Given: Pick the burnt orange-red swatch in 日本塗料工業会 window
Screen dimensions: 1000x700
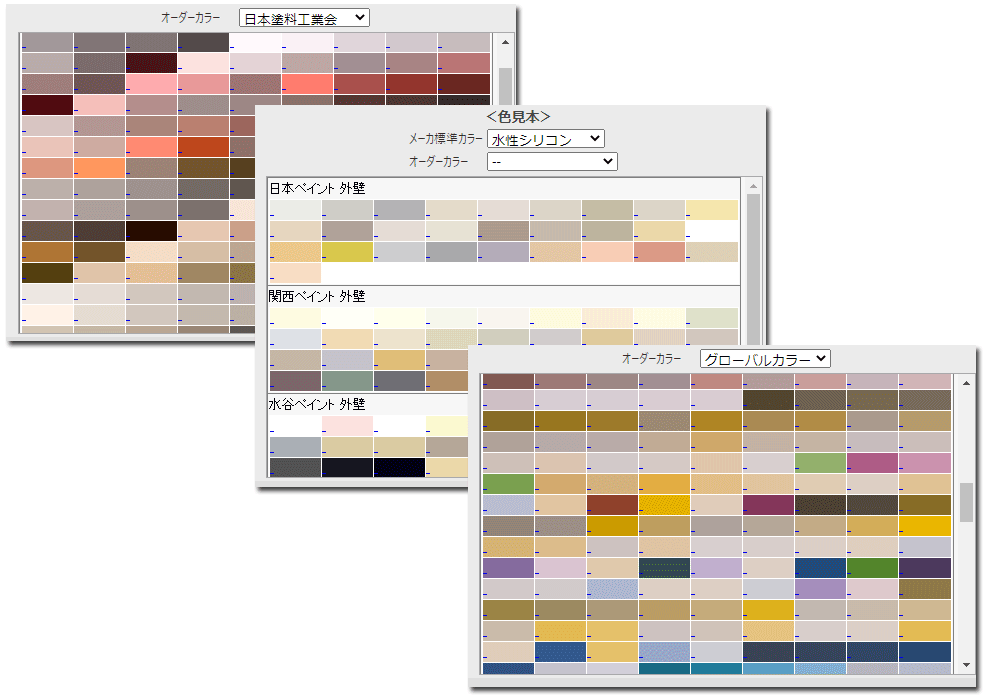Looking at the screenshot, I should point(203,147).
